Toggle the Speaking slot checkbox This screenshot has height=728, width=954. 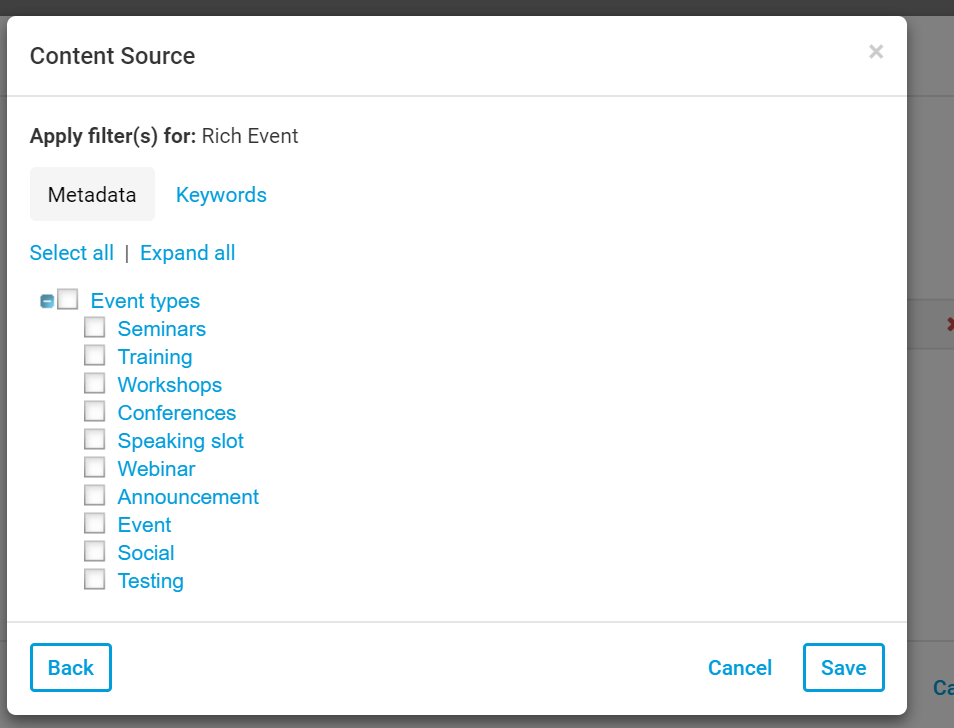pyautogui.click(x=95, y=440)
